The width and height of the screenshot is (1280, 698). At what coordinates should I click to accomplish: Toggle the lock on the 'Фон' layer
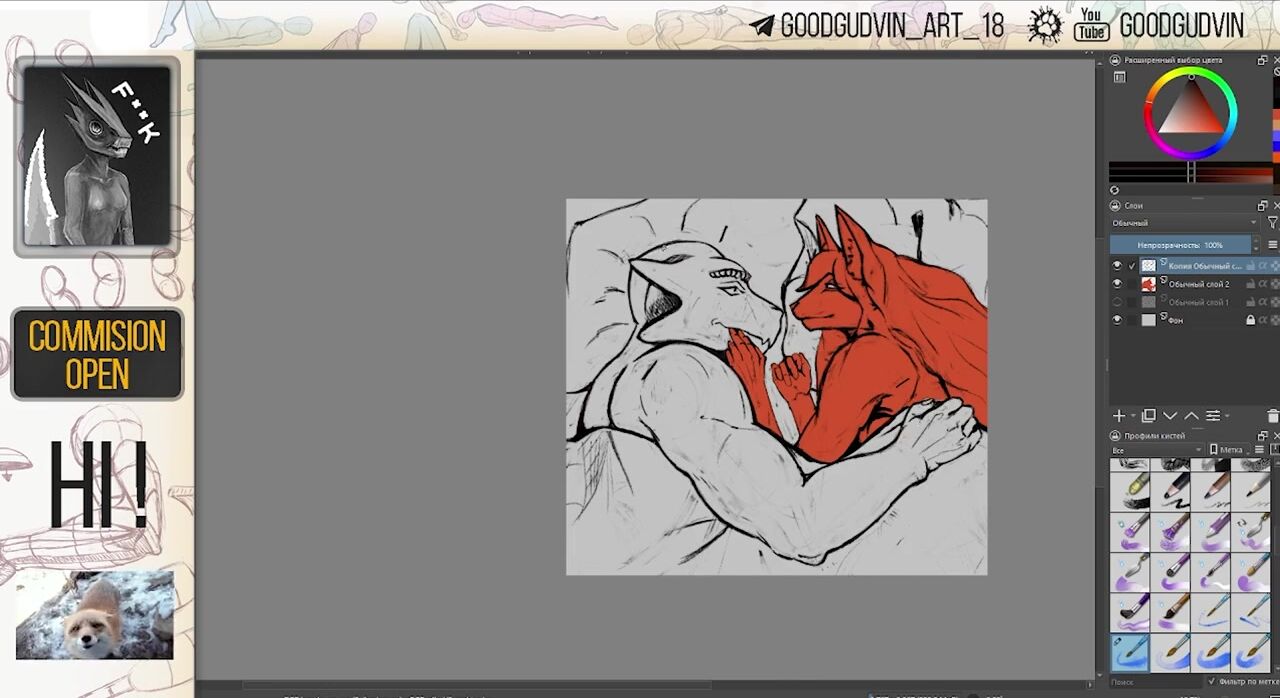[1250, 320]
